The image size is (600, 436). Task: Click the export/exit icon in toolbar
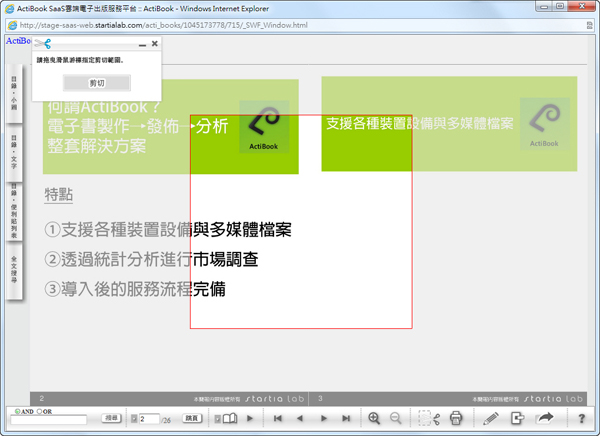click(x=517, y=418)
